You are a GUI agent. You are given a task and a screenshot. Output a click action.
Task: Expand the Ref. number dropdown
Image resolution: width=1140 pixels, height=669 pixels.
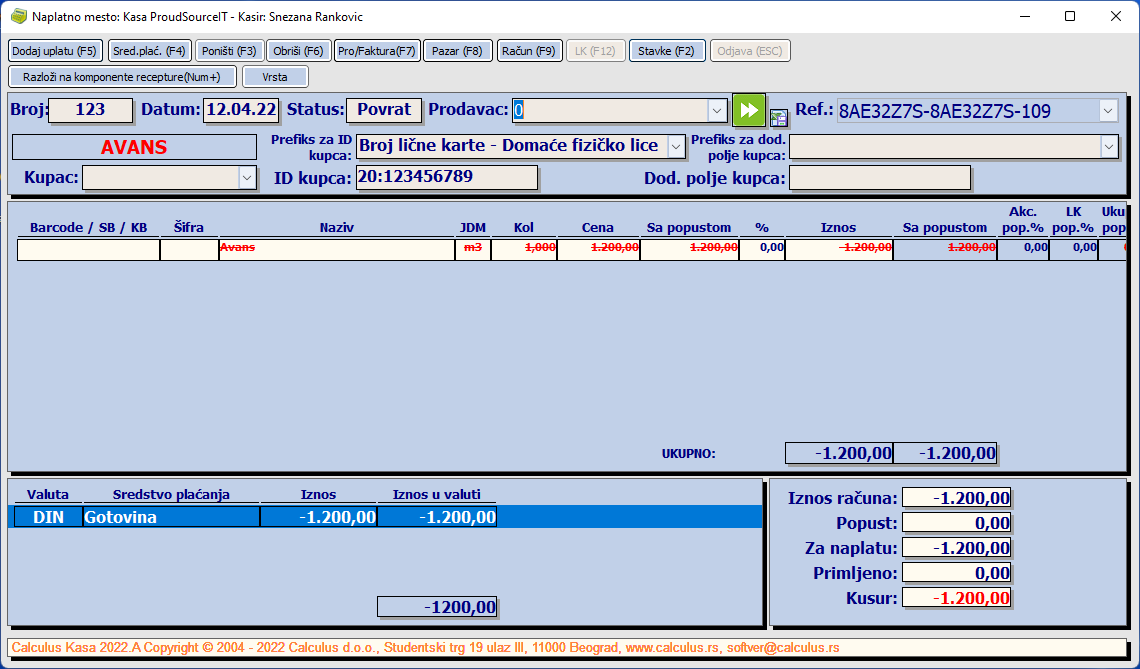pyautogui.click(x=1108, y=110)
